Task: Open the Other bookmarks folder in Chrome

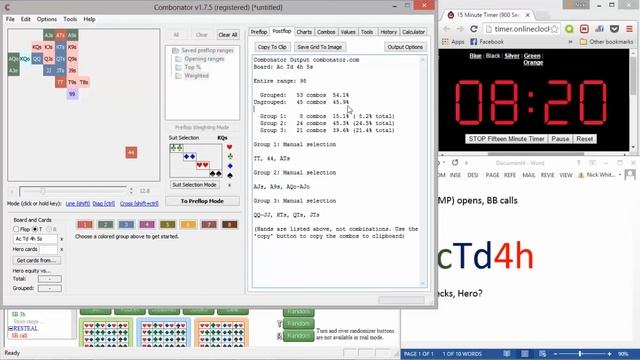Action: pyautogui.click(x=606, y=42)
